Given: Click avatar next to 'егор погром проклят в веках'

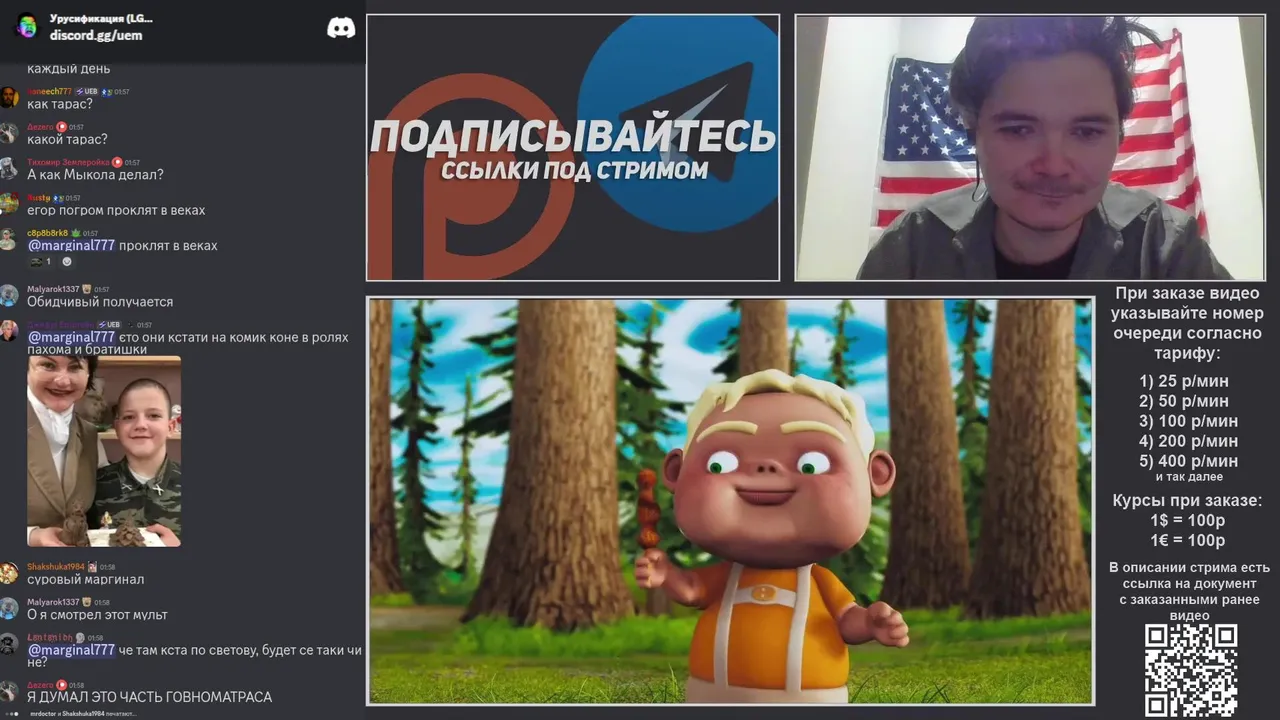Looking at the screenshot, I should point(9,204).
